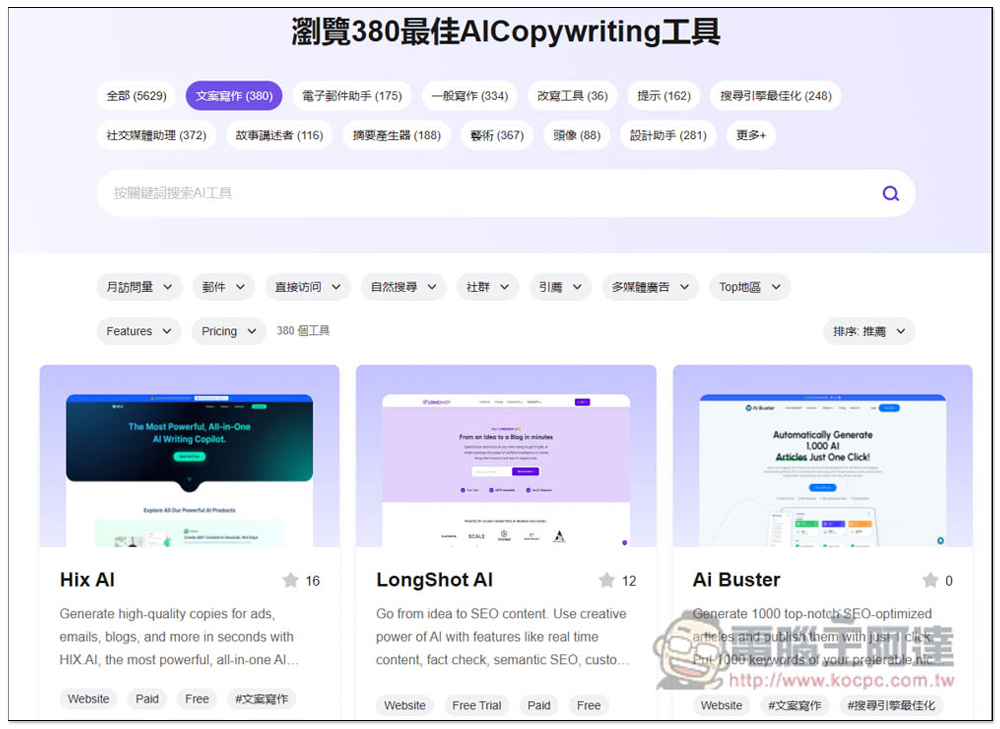Click the Website tag on Ai Buster card
Image resolution: width=1000 pixels, height=729 pixels.
[721, 705]
